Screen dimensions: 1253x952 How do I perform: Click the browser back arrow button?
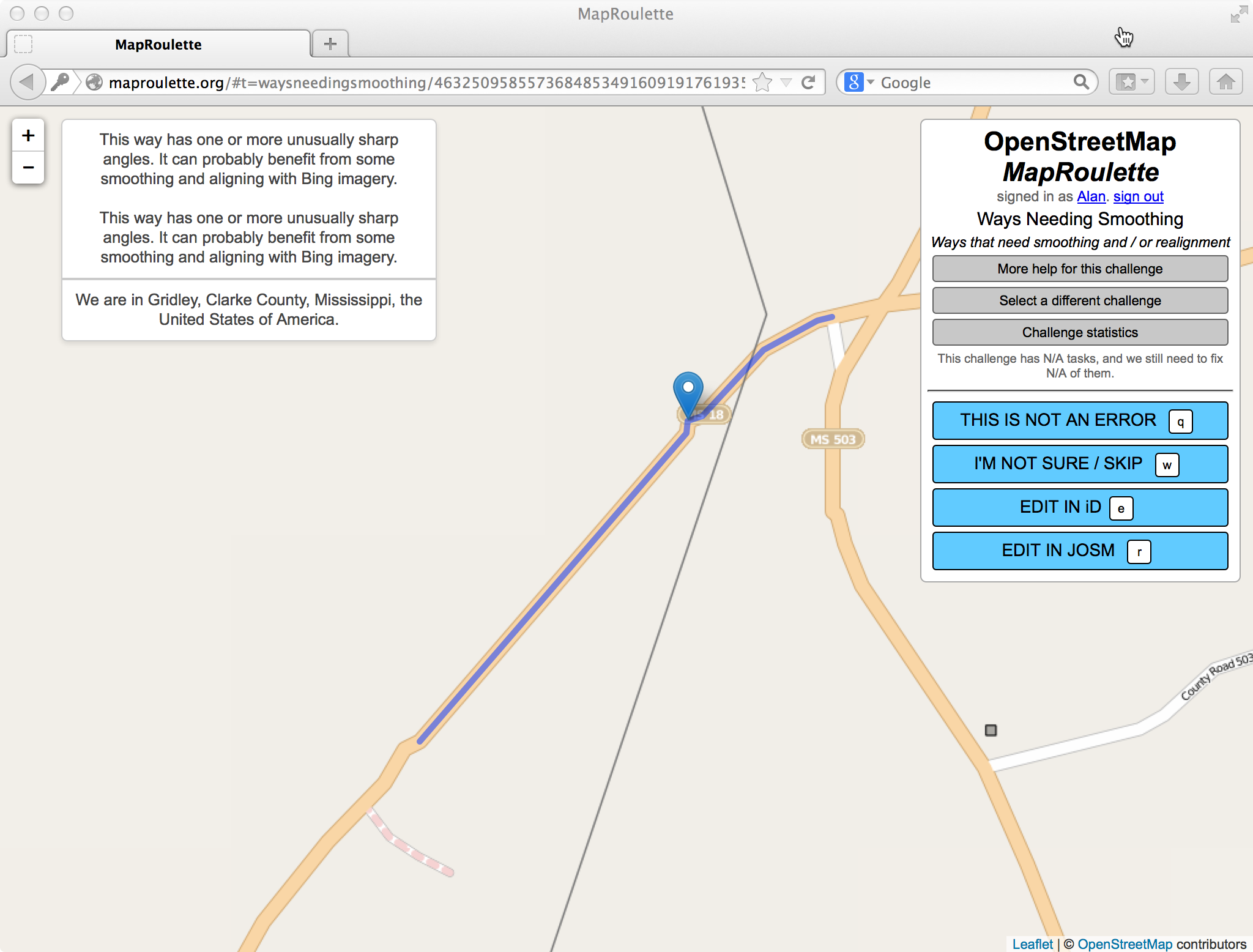click(27, 82)
